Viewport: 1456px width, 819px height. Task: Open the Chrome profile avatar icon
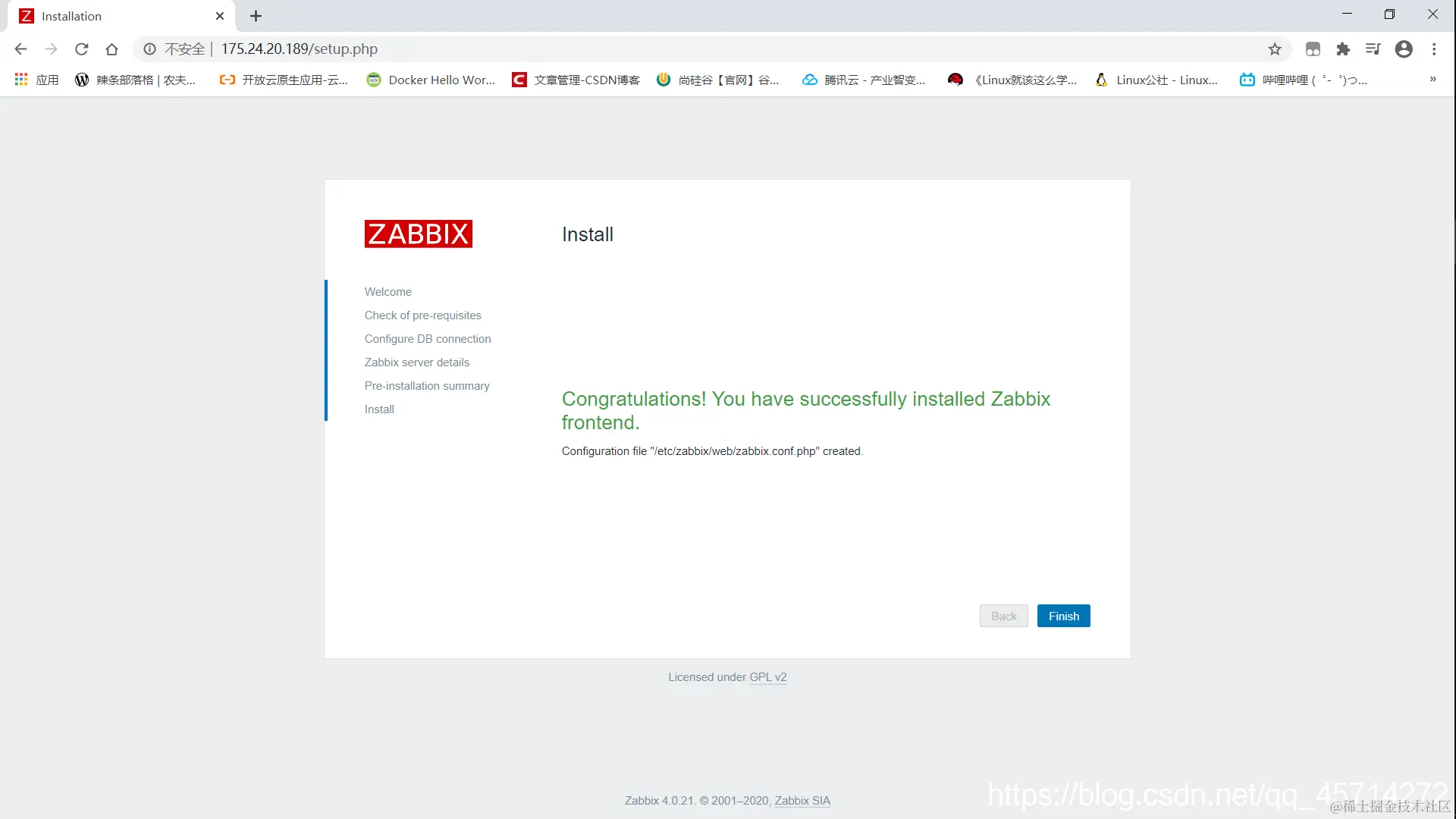click(1404, 49)
